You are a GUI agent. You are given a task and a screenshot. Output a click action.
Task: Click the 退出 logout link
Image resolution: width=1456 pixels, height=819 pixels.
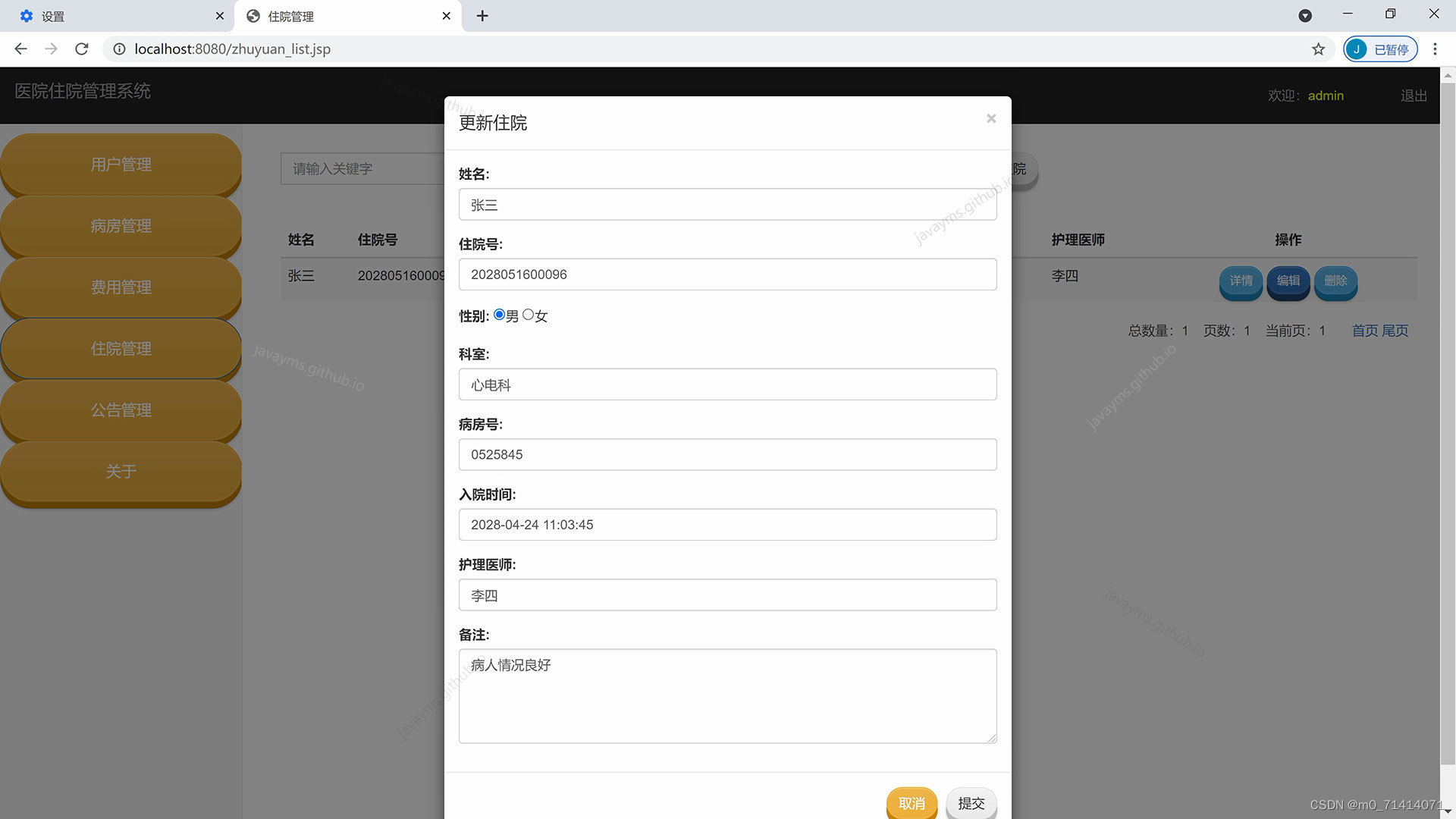[1414, 96]
